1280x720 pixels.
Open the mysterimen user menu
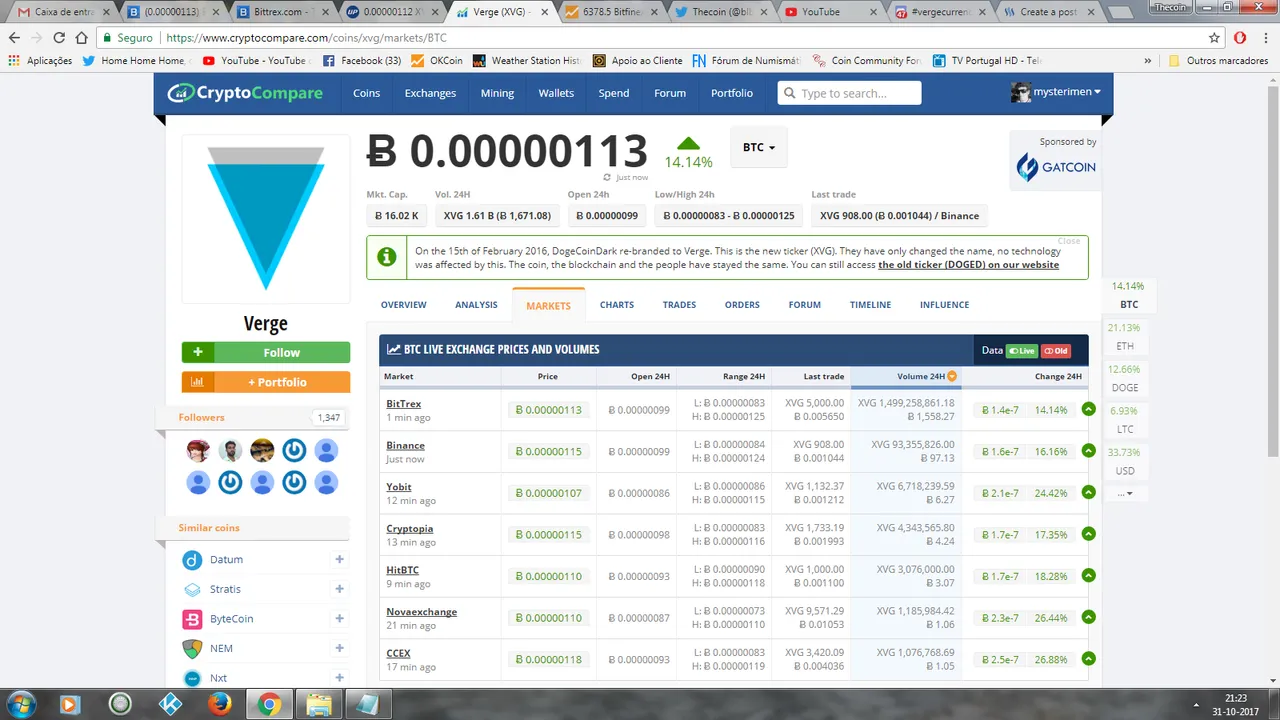tap(1066, 92)
